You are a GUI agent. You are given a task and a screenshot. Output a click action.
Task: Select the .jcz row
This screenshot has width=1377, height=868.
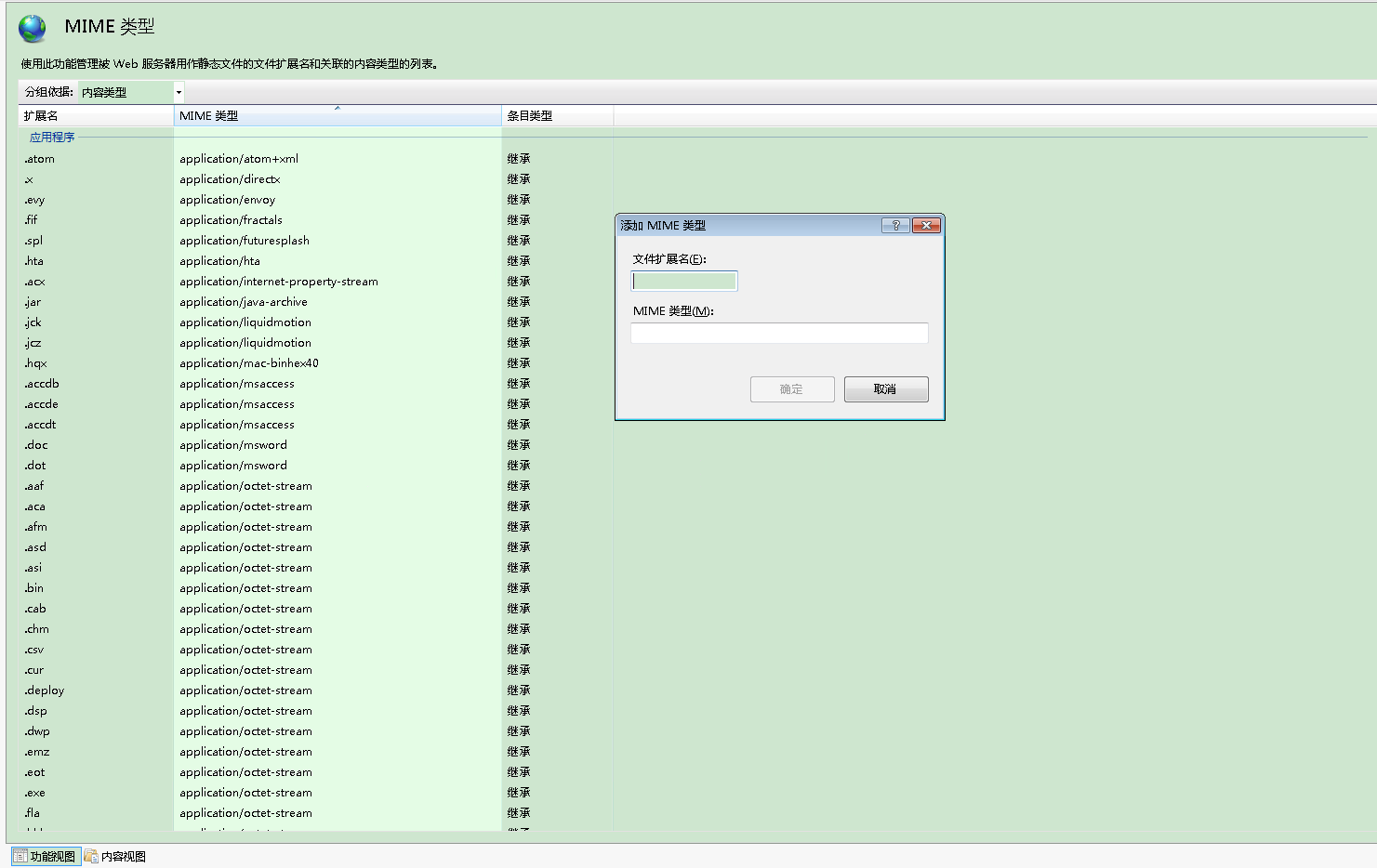(x=316, y=343)
